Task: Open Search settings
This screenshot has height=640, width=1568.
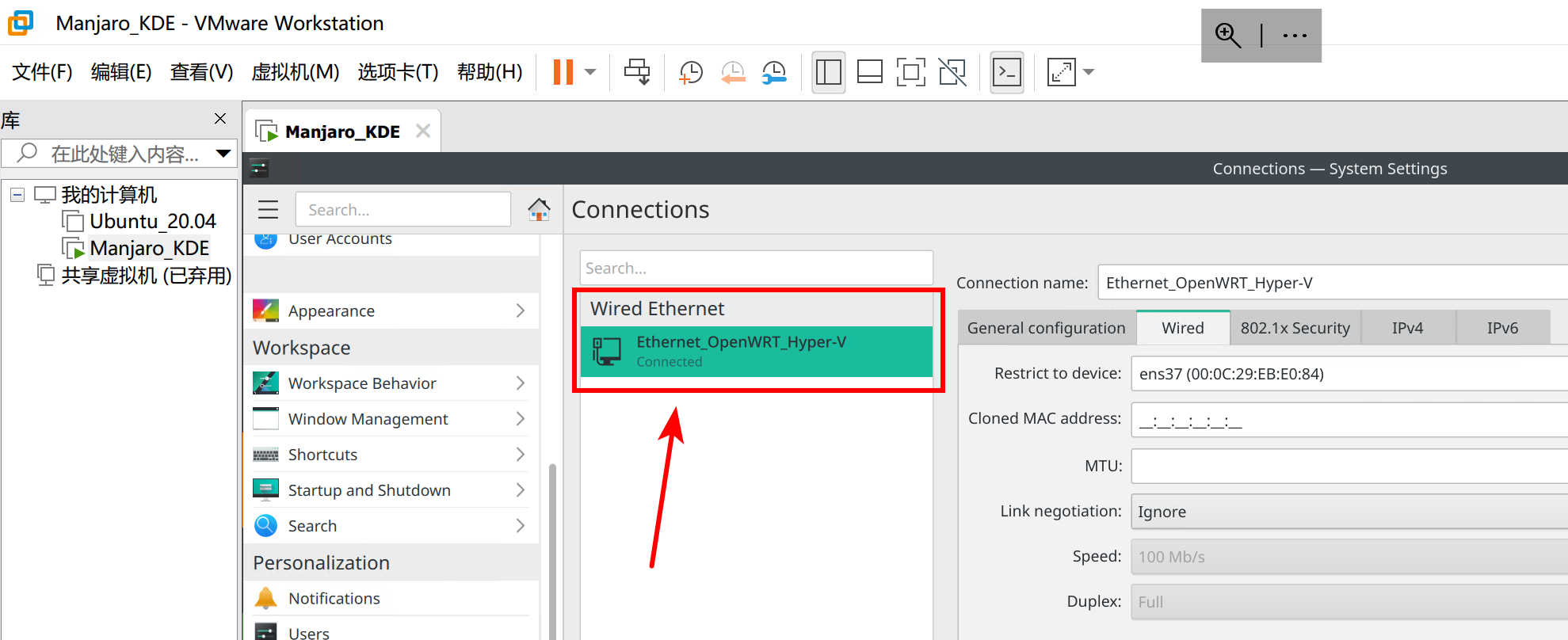Action: point(391,525)
